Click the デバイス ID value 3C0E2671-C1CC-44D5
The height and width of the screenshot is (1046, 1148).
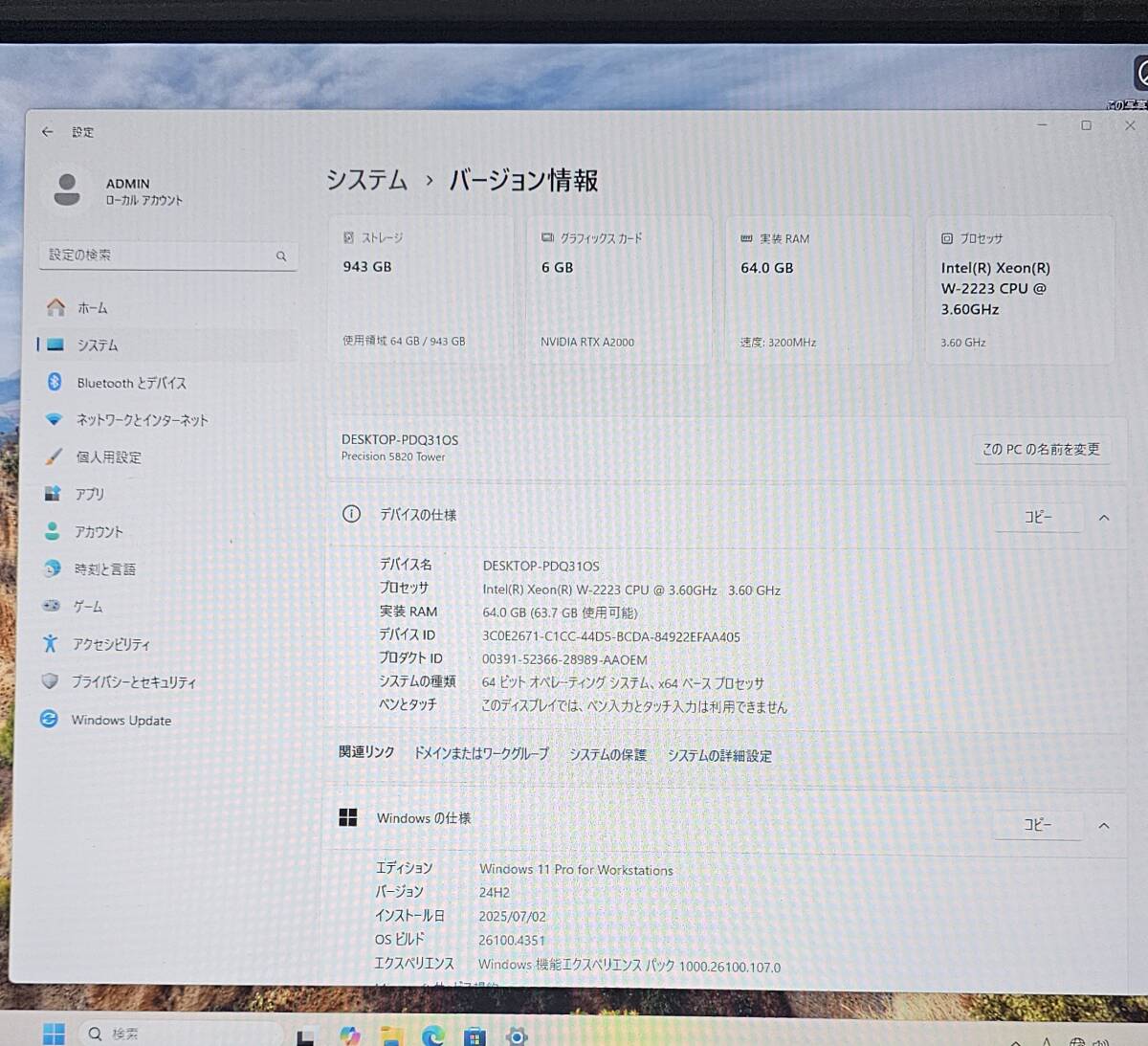point(611,636)
